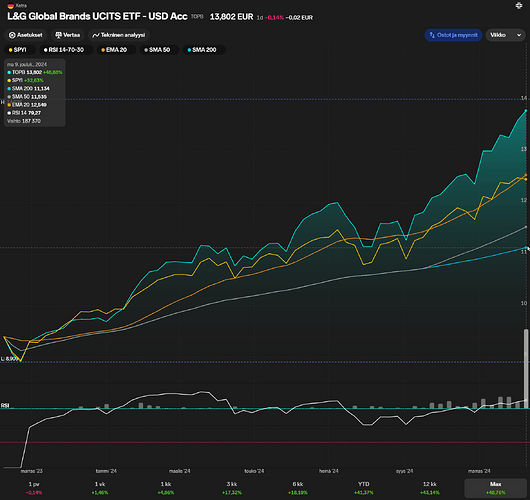
Task: Select the 1 kk time range
Action: (x=166, y=488)
